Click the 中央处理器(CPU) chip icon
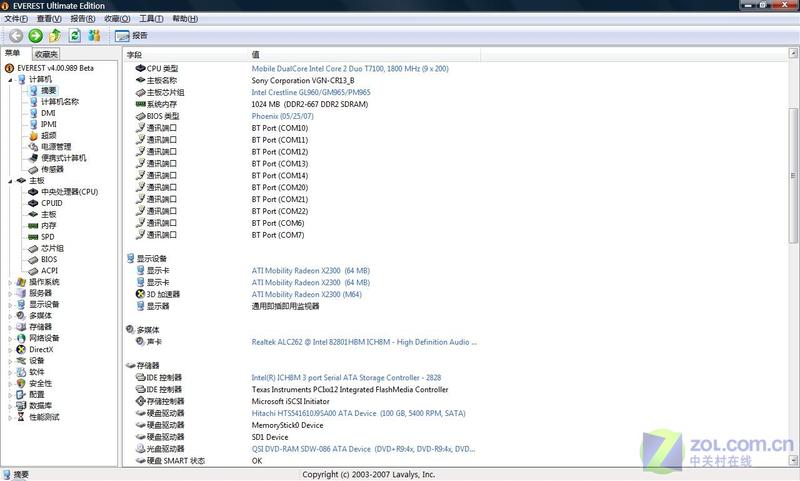 pyautogui.click(x=33, y=192)
